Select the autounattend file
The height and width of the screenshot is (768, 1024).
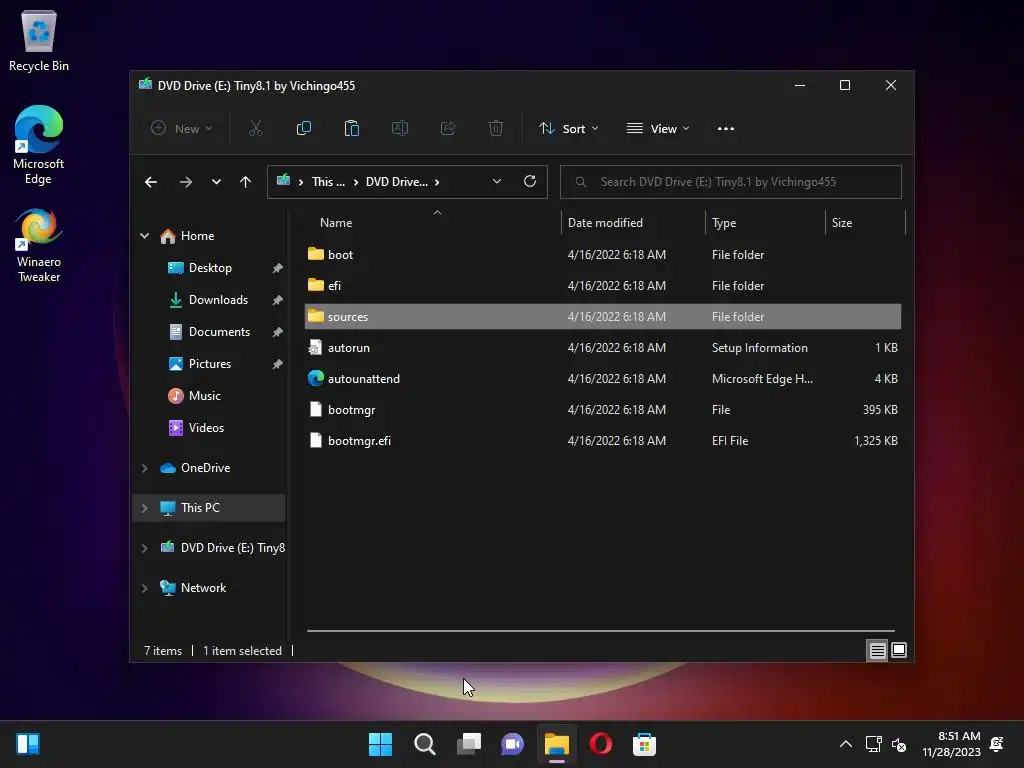[603, 379]
